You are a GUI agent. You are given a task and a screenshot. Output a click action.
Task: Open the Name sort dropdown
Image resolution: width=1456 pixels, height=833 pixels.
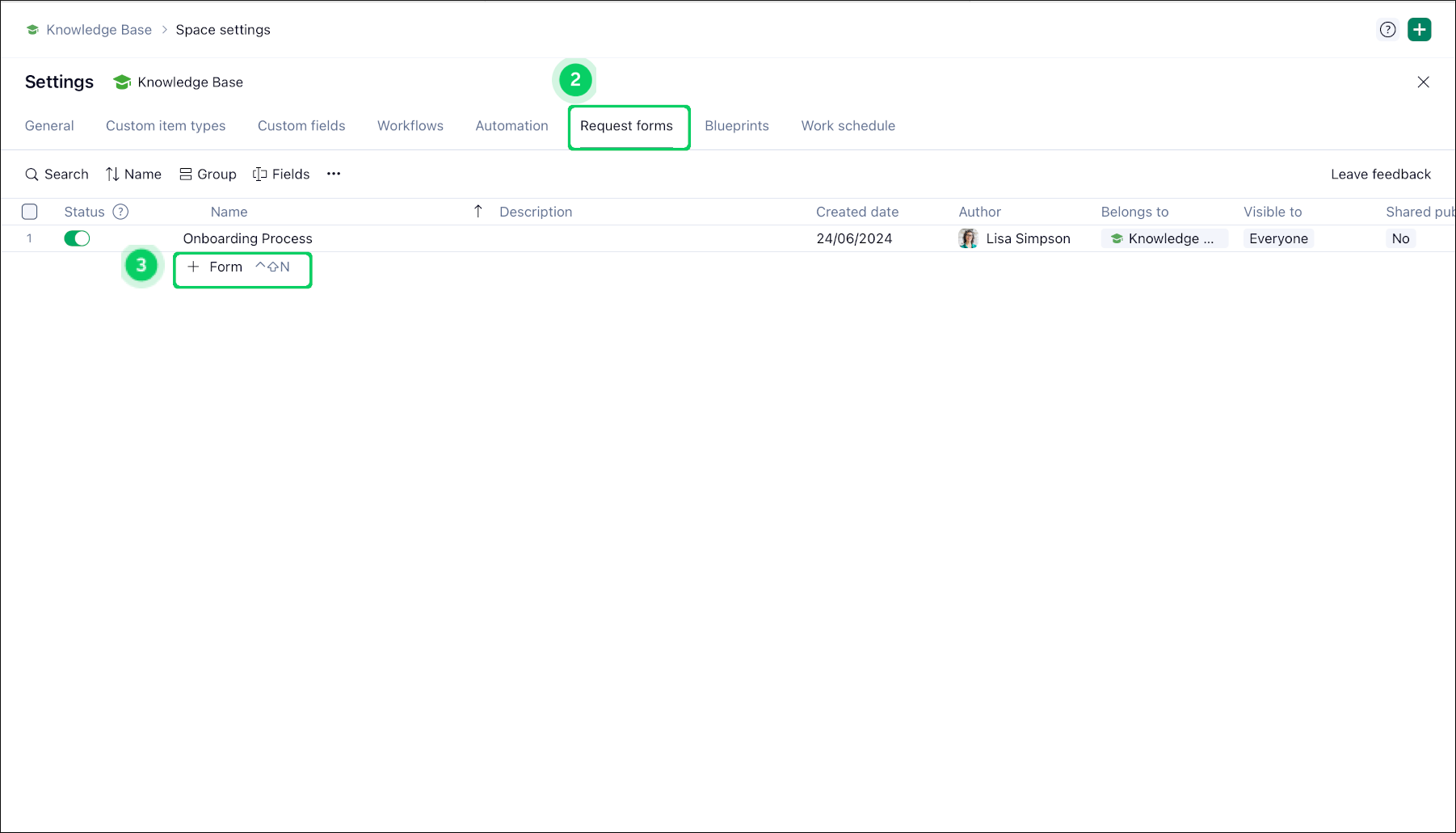(133, 175)
